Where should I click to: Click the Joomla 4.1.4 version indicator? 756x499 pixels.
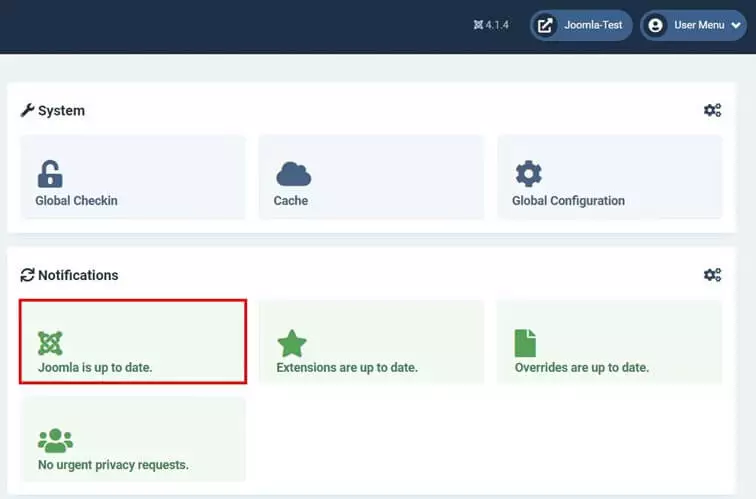(x=491, y=25)
